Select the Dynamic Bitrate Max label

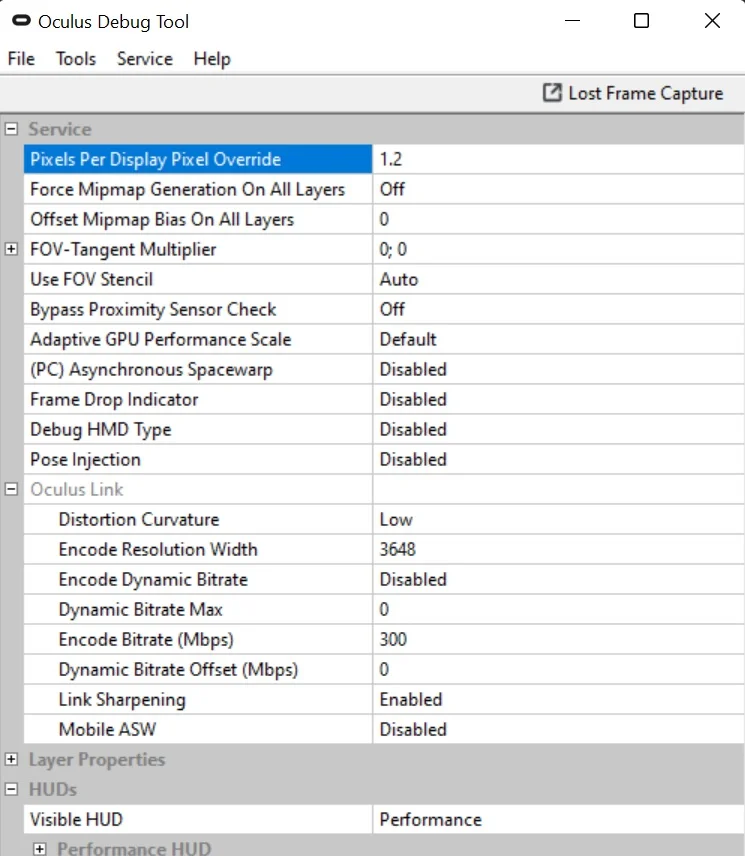141,610
